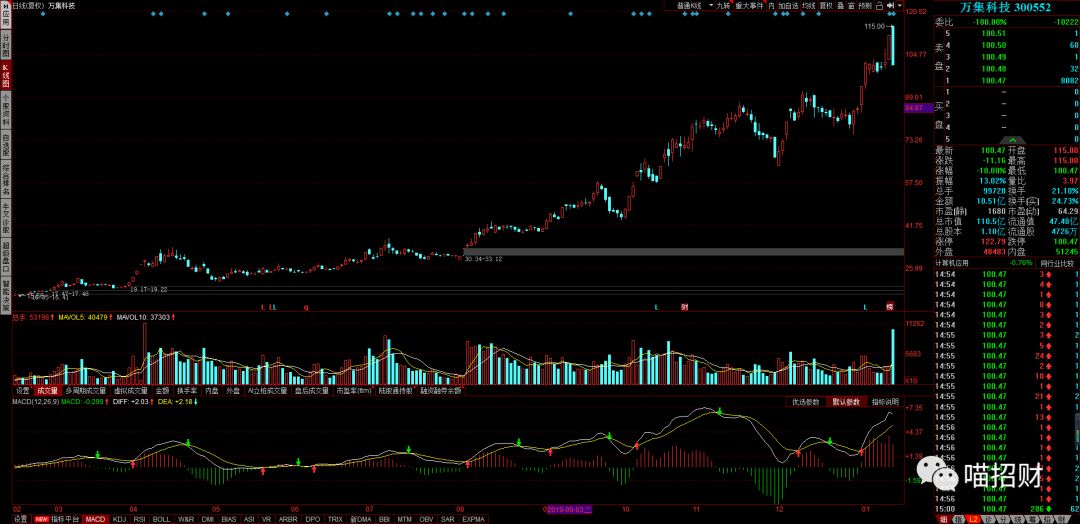Select the 内盘 indicator tab
Screen dimensions: 1080x524
point(211,390)
